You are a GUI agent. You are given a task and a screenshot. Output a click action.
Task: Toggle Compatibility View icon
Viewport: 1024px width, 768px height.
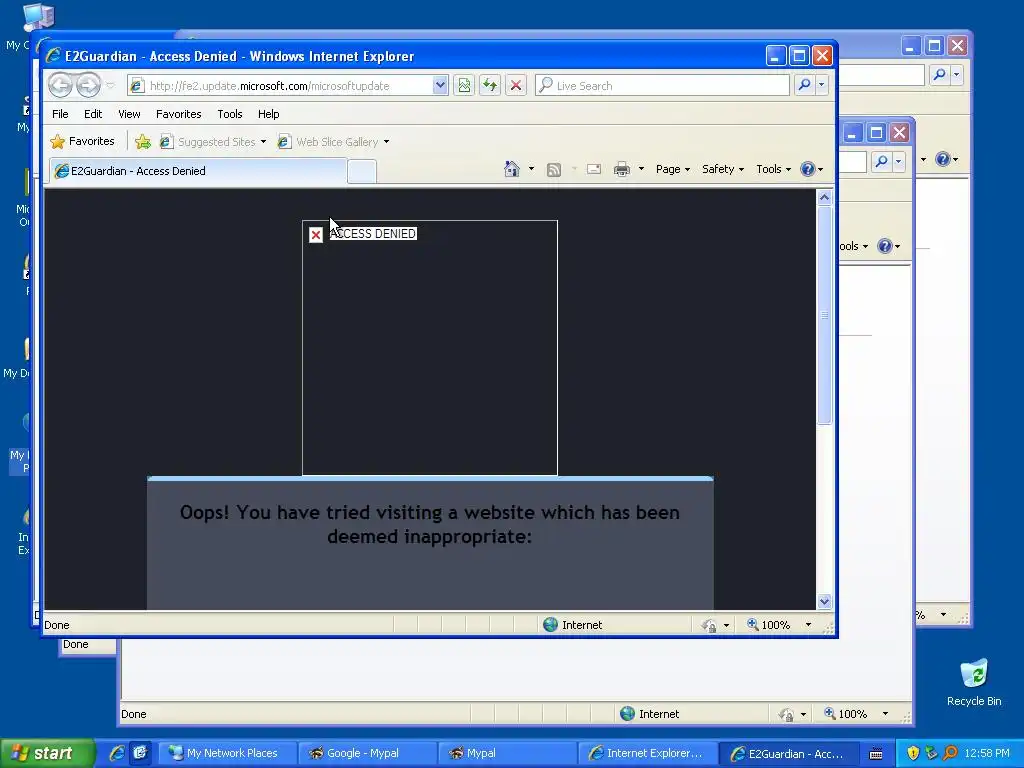tap(464, 86)
